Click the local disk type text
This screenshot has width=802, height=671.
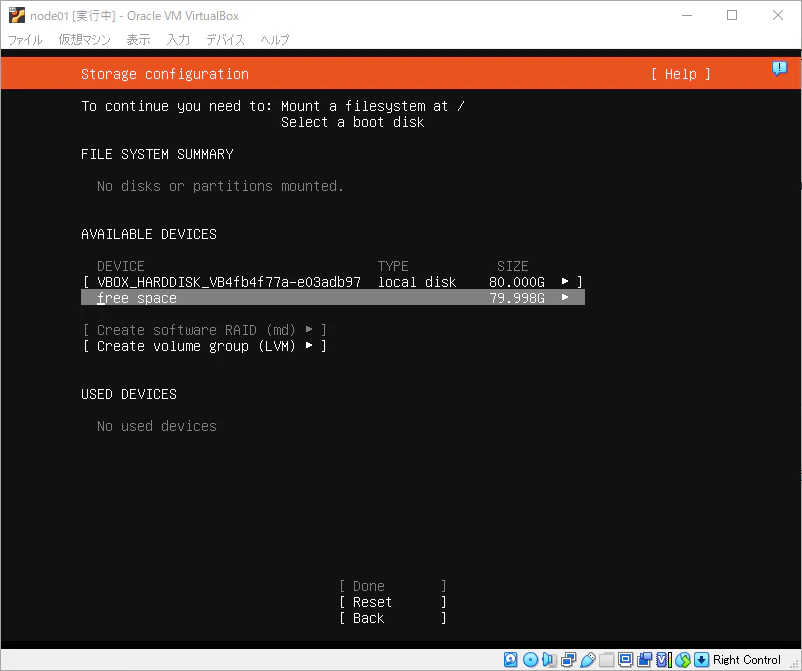pos(417,282)
